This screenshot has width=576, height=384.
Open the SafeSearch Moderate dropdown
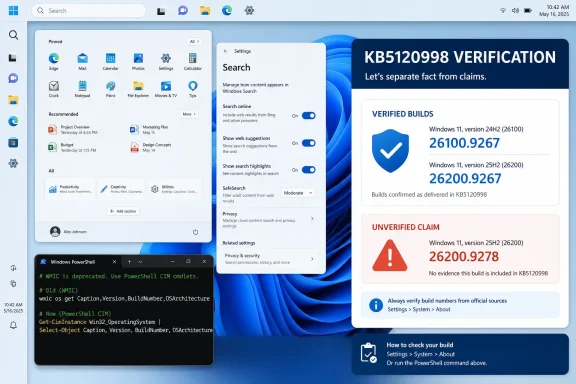pyautogui.click(x=298, y=193)
